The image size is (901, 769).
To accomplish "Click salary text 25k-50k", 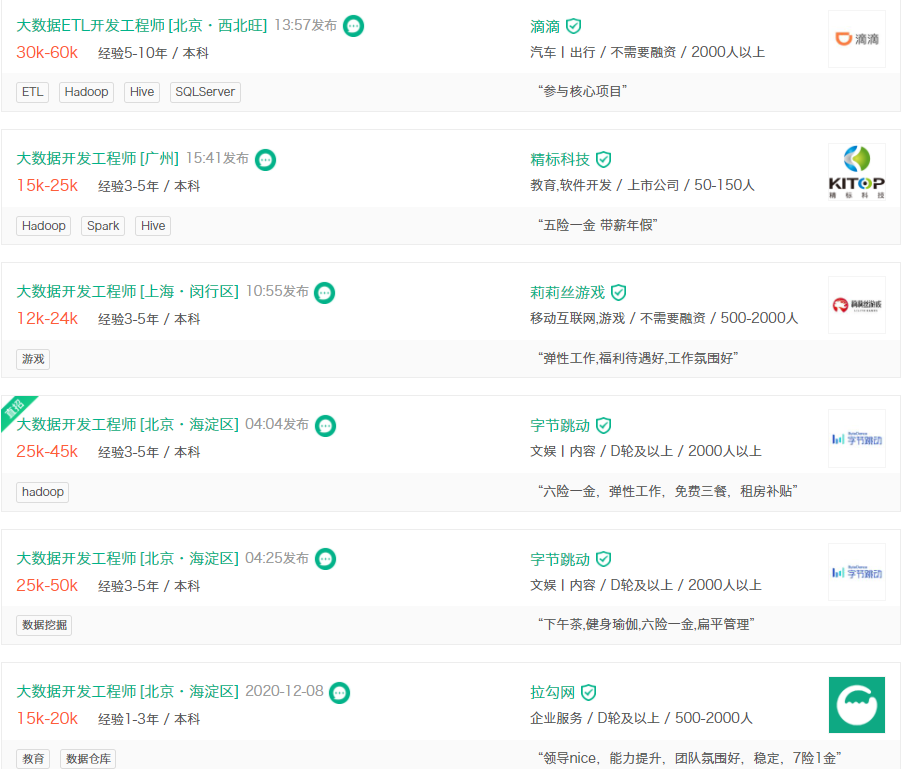I will tap(47, 585).
